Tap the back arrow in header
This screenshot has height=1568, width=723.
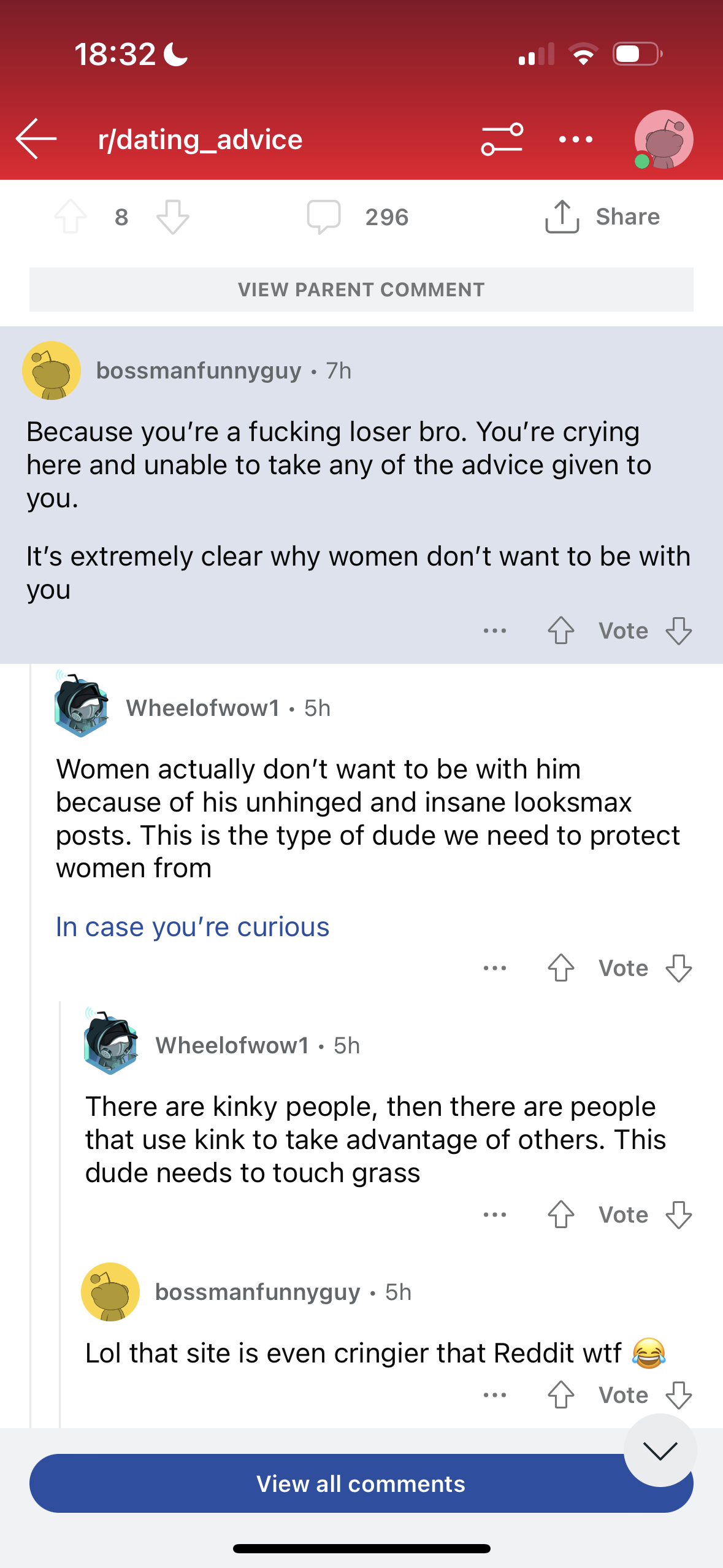36,139
